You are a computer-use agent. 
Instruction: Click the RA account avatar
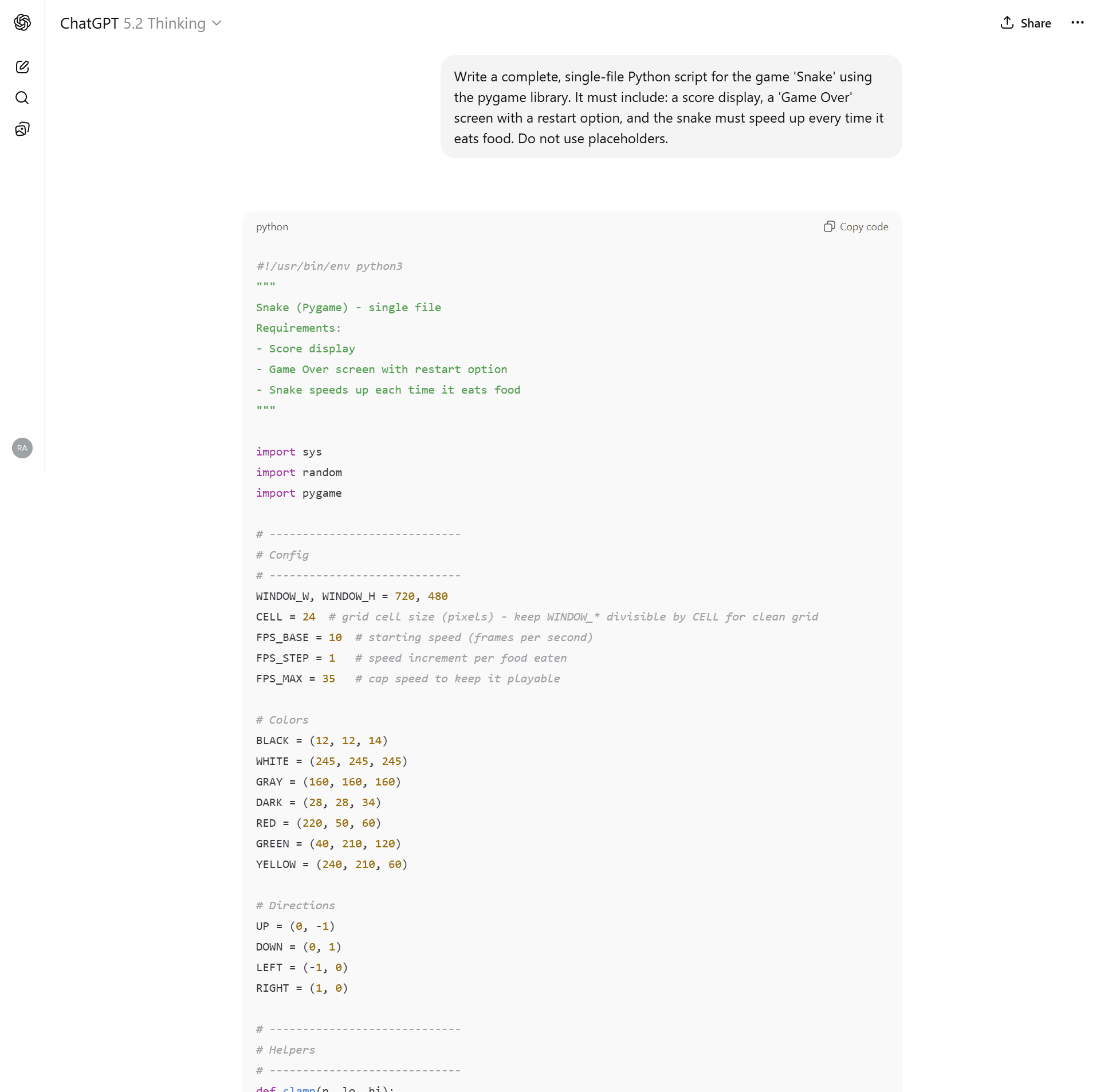(22, 448)
